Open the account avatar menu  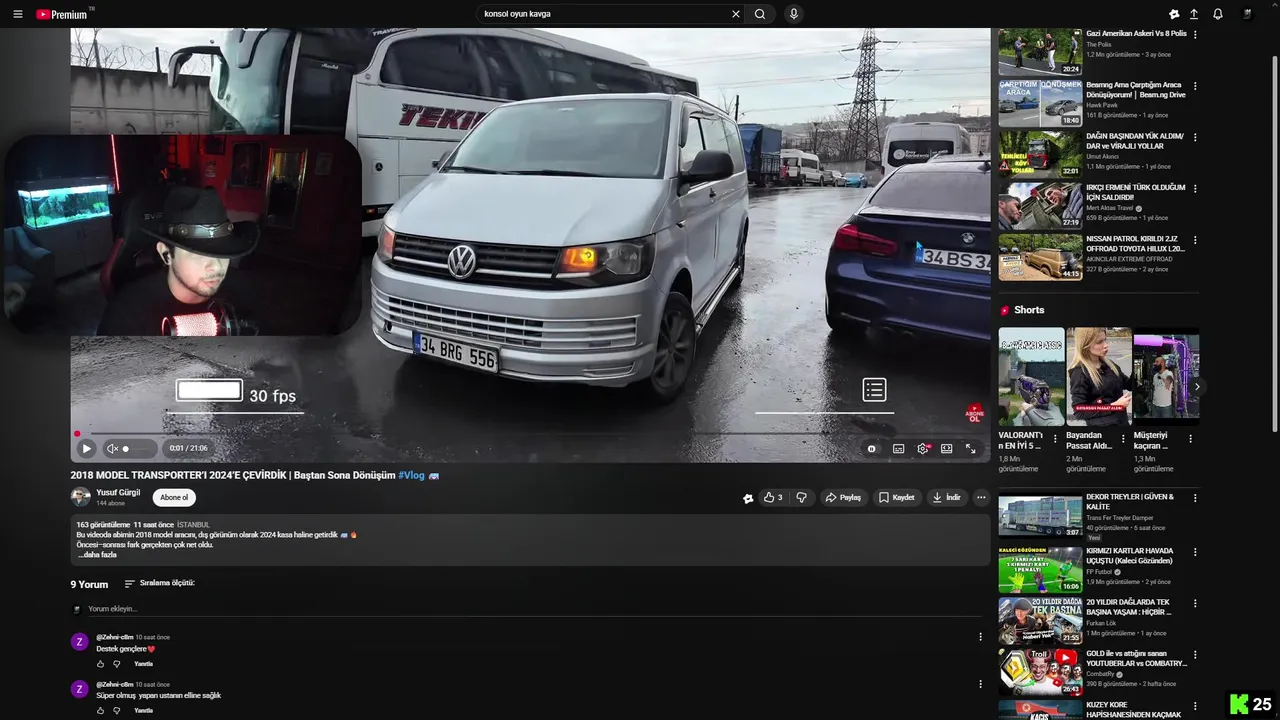click(1247, 14)
